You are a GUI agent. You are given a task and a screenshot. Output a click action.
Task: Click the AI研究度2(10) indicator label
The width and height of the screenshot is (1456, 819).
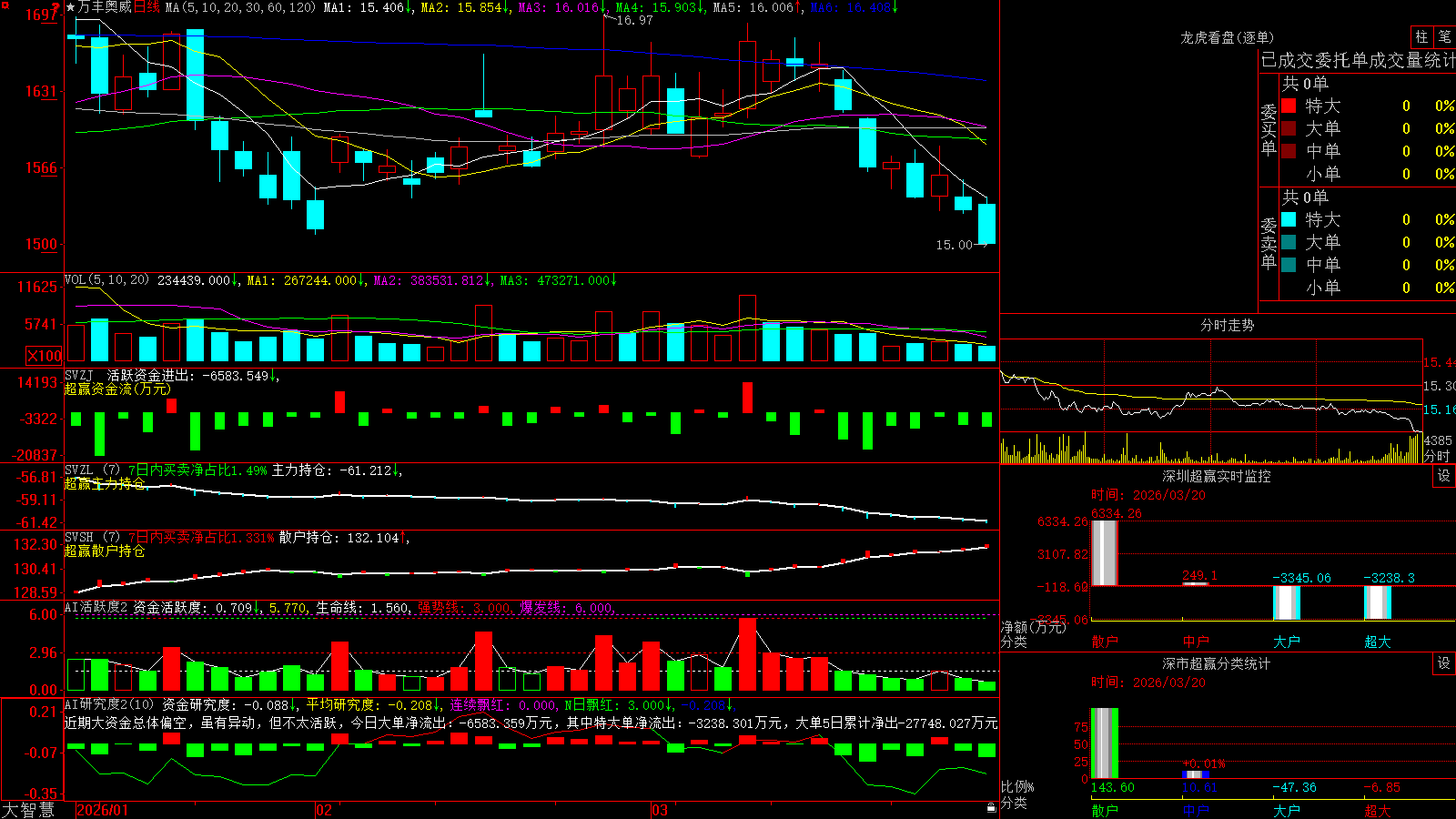[110, 704]
